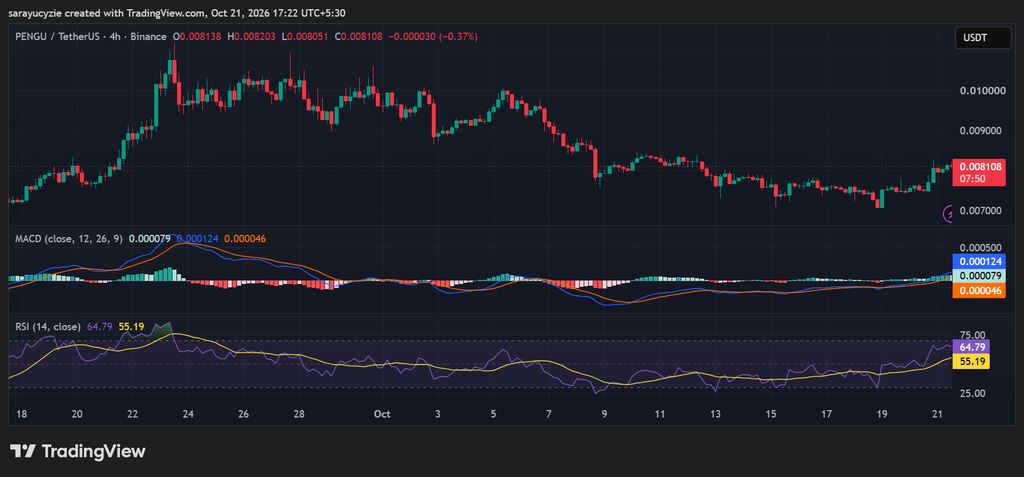Click date axis label 24
Viewport: 1024px width, 477px height.
(188, 414)
